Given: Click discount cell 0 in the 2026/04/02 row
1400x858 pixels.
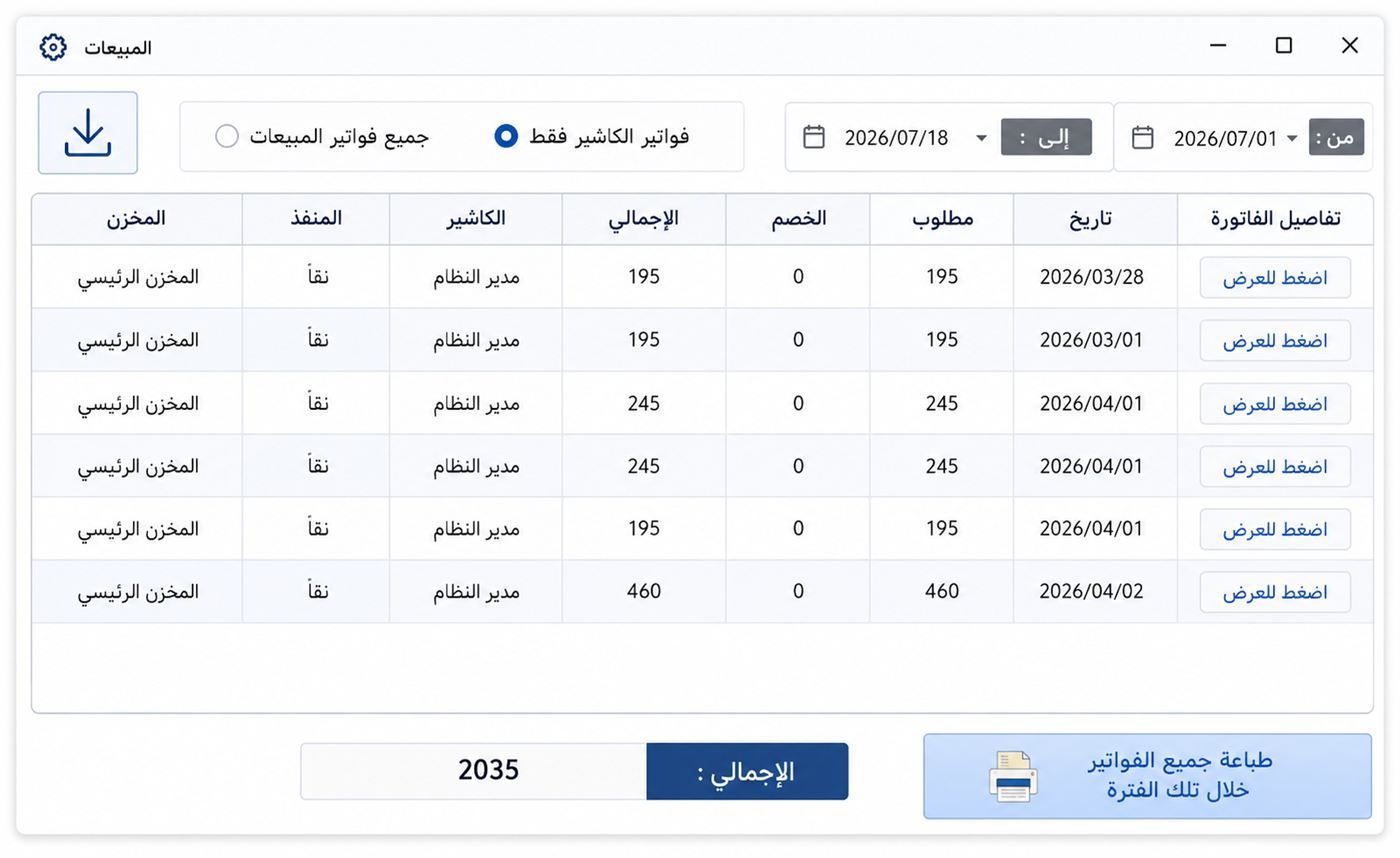Looking at the screenshot, I should click(798, 591).
